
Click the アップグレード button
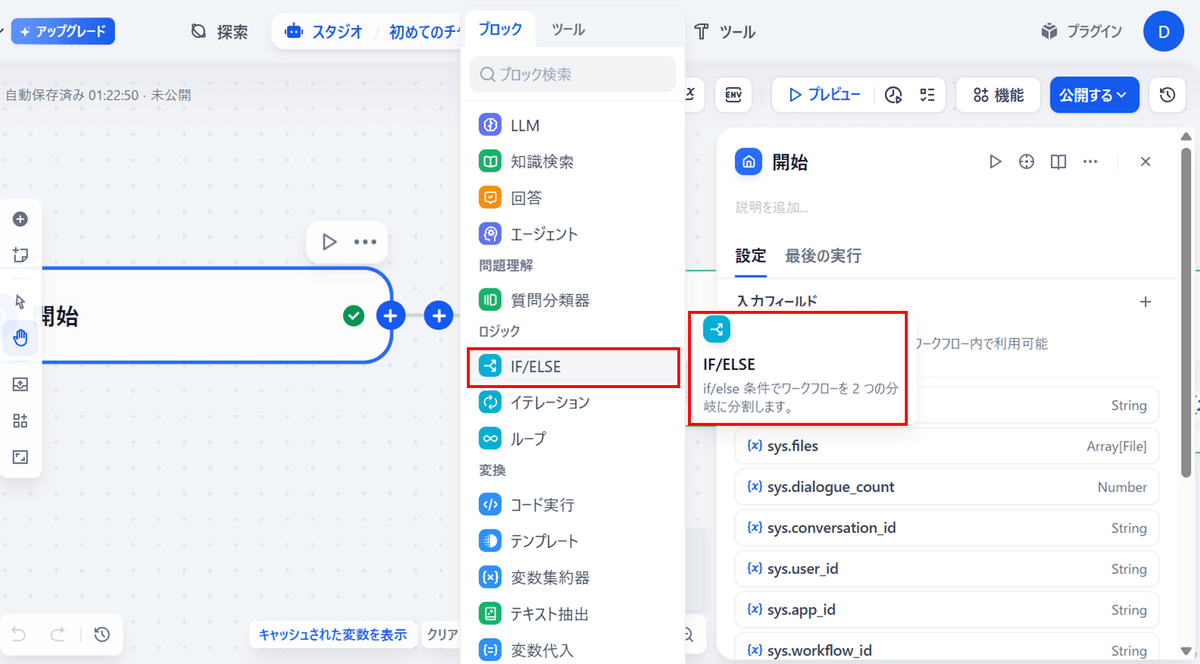click(x=63, y=31)
